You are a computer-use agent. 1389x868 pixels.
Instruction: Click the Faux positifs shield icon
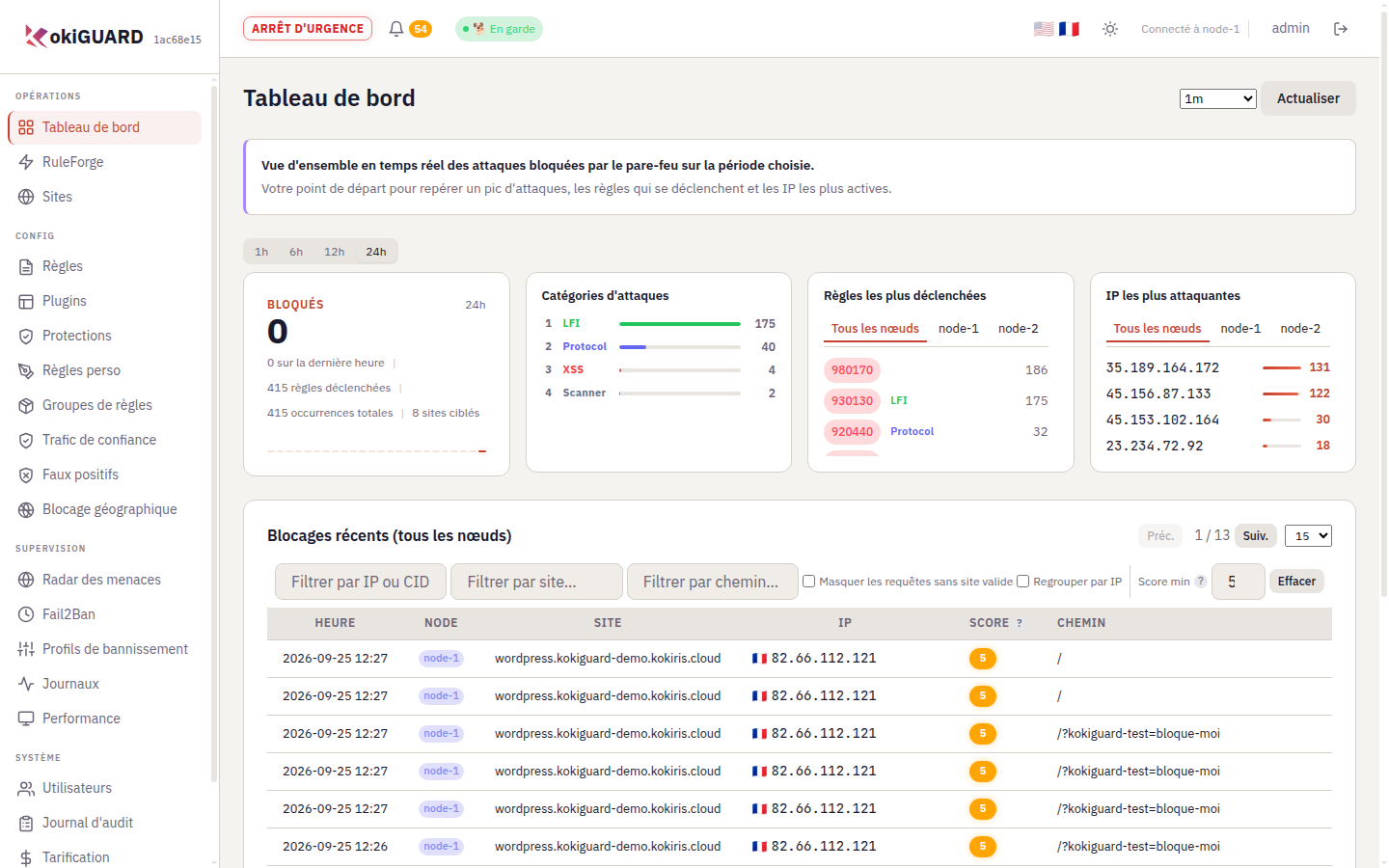[x=26, y=475]
